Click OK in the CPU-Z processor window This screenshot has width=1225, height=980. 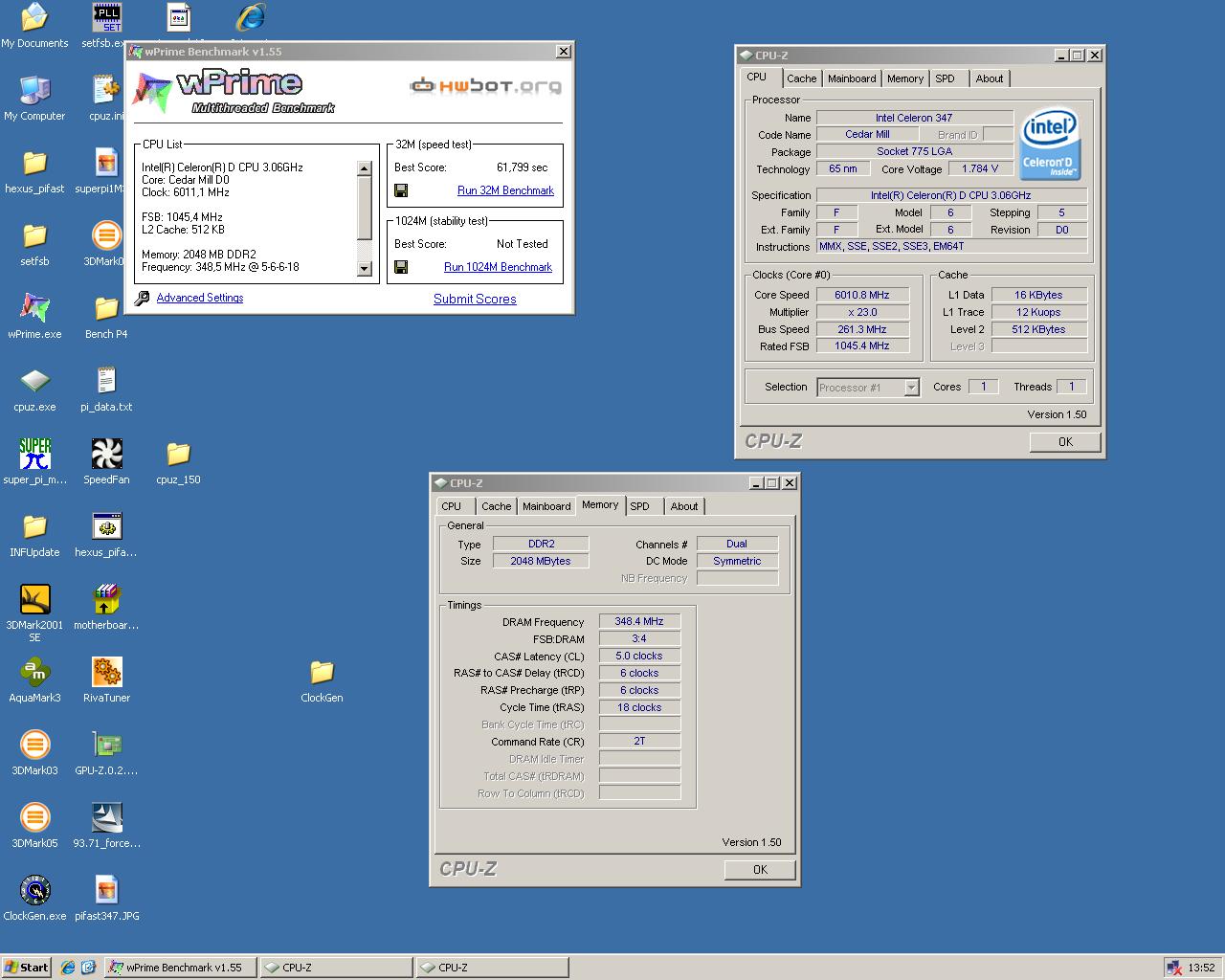(1065, 442)
